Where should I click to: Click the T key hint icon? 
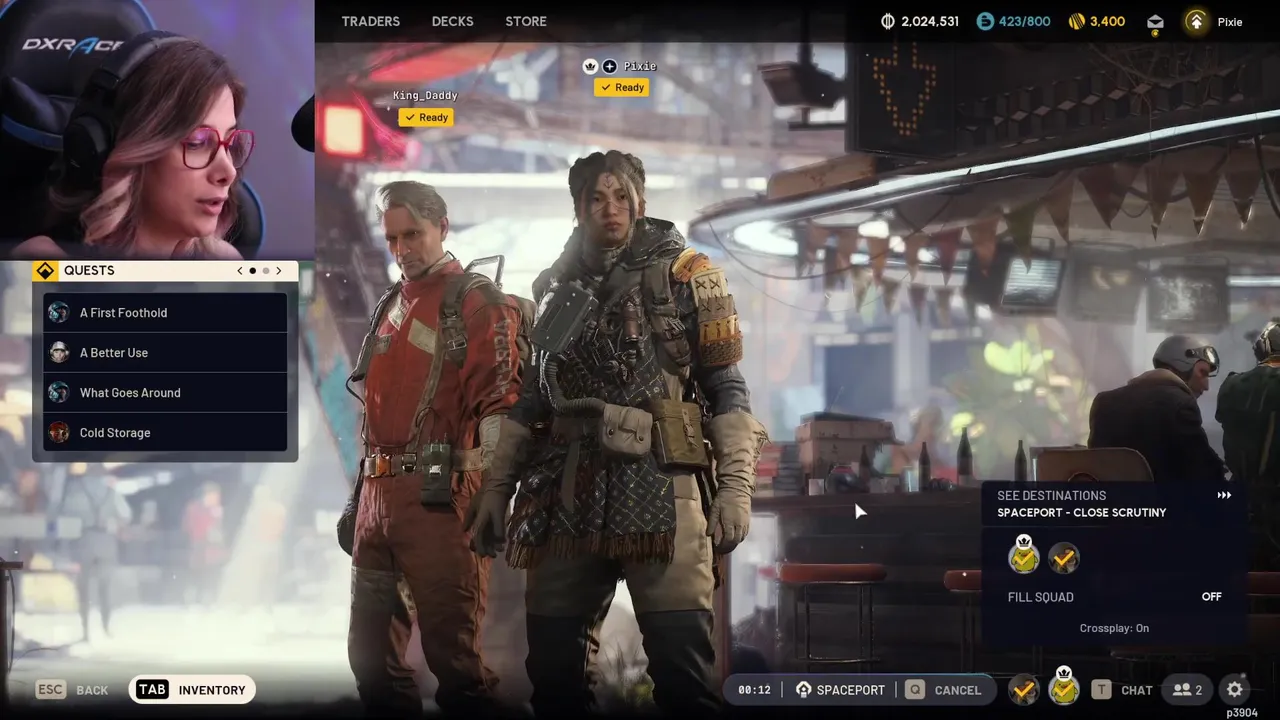[x=1101, y=690]
